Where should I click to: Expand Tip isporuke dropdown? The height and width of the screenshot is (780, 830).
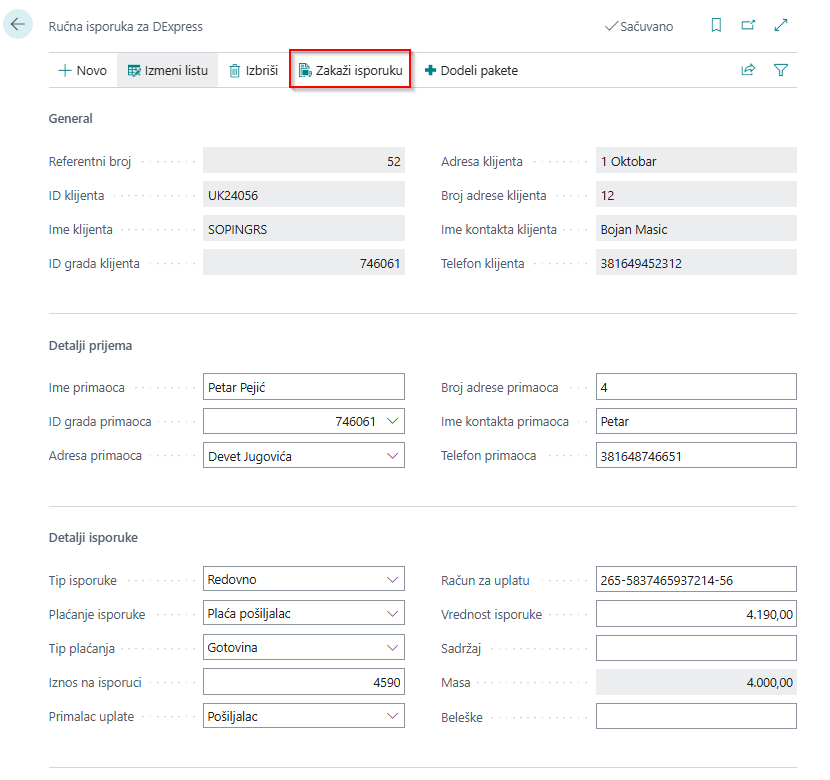(391, 579)
